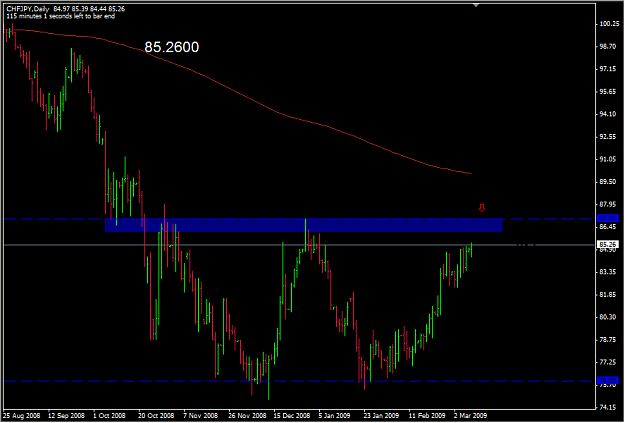Select the blue rectangle resistance zone
This screenshot has height=423, width=625.
tap(303, 225)
